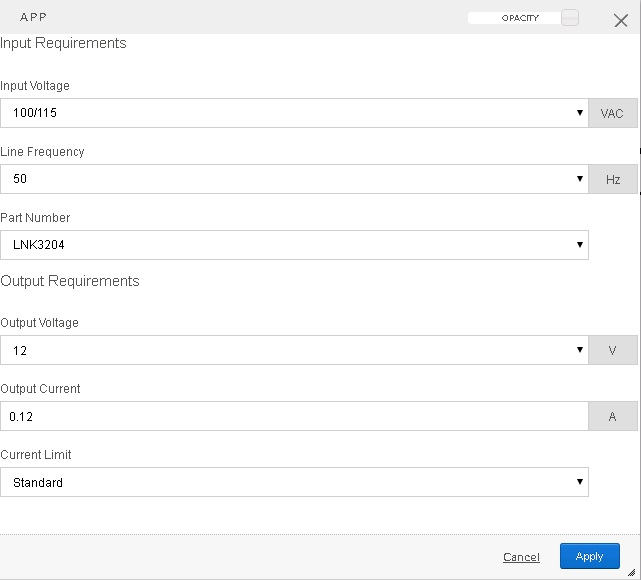Open the Output Voltage dropdown showing 12

tap(294, 350)
